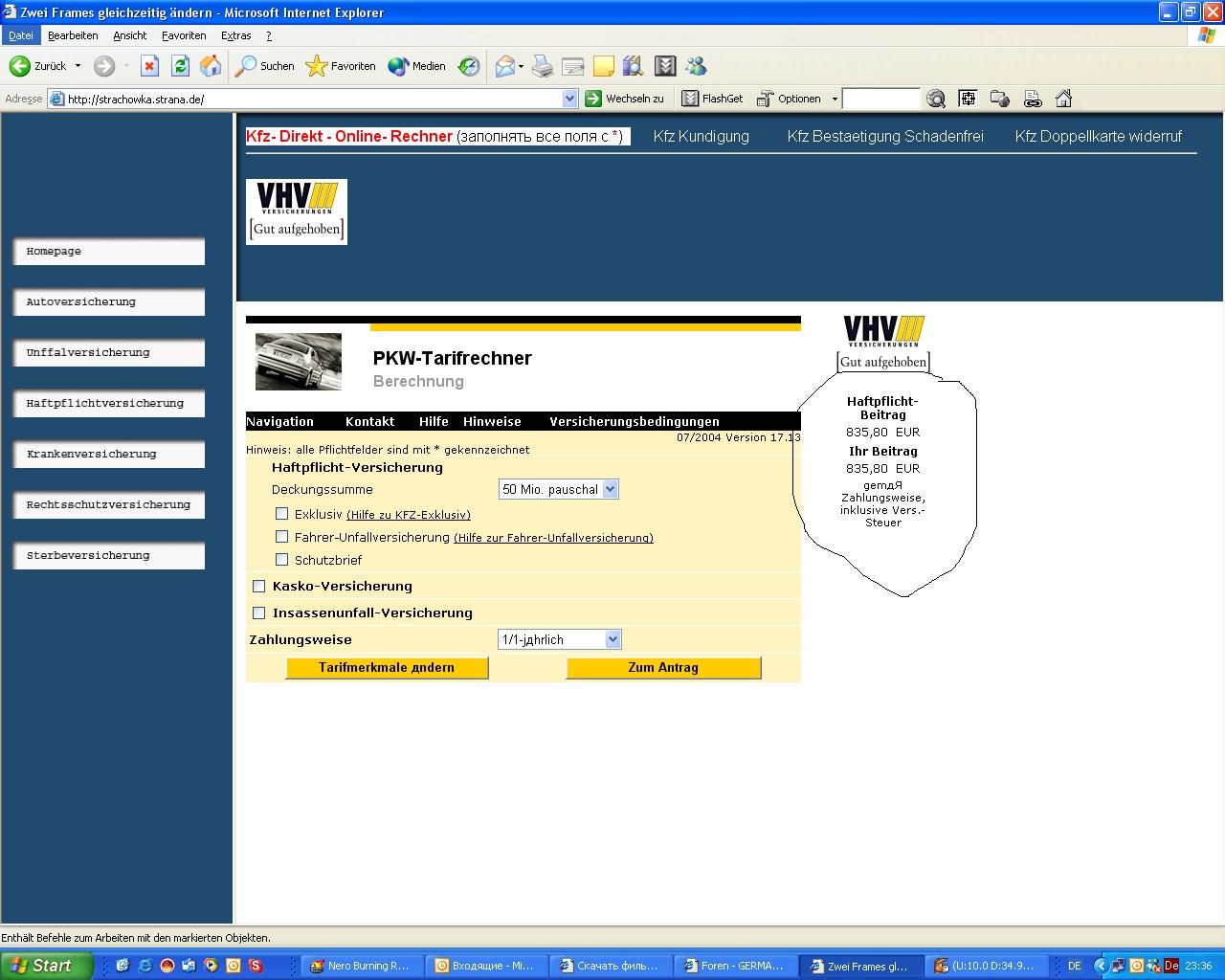This screenshot has height=980, width=1225.
Task: Check the Schutzbrief option
Action: [x=281, y=560]
